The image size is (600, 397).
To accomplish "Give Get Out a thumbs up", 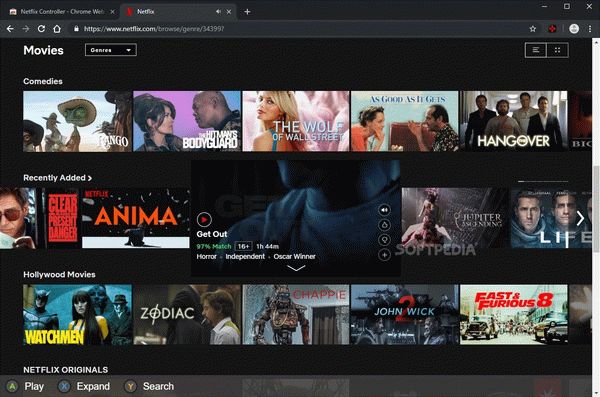I will tap(384, 225).
